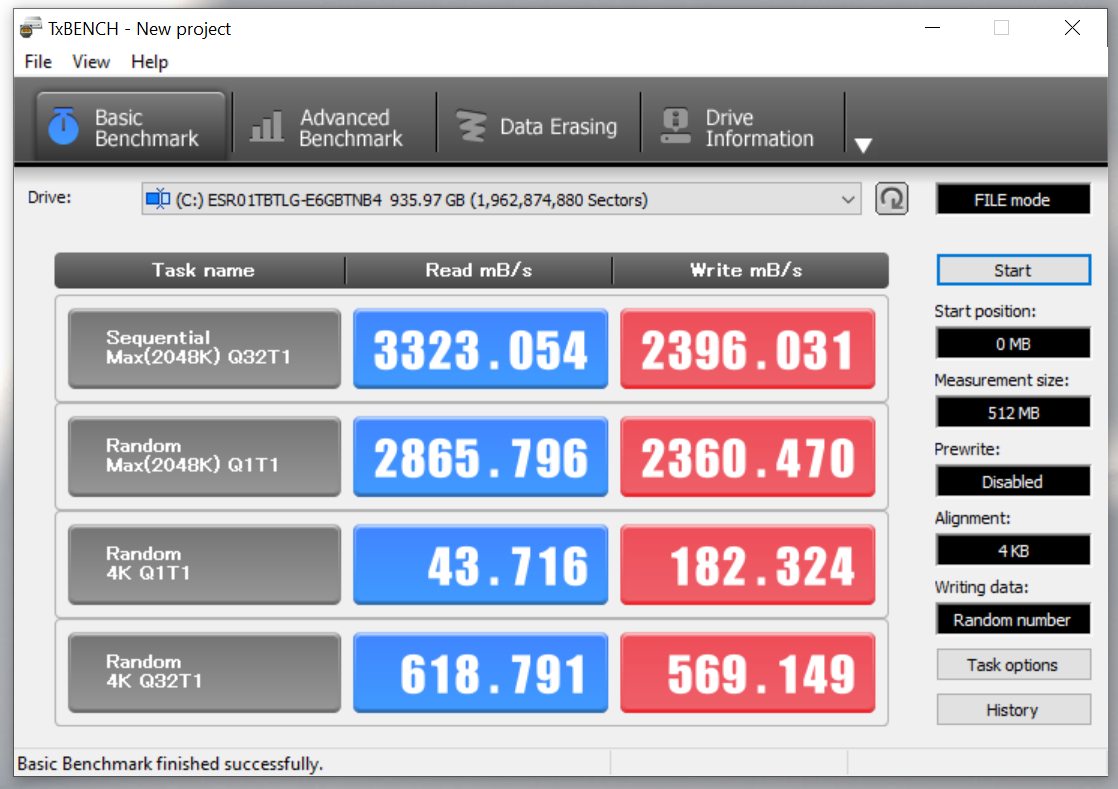Start the benchmark with the Start button
This screenshot has height=789, width=1118.
click(x=1013, y=270)
